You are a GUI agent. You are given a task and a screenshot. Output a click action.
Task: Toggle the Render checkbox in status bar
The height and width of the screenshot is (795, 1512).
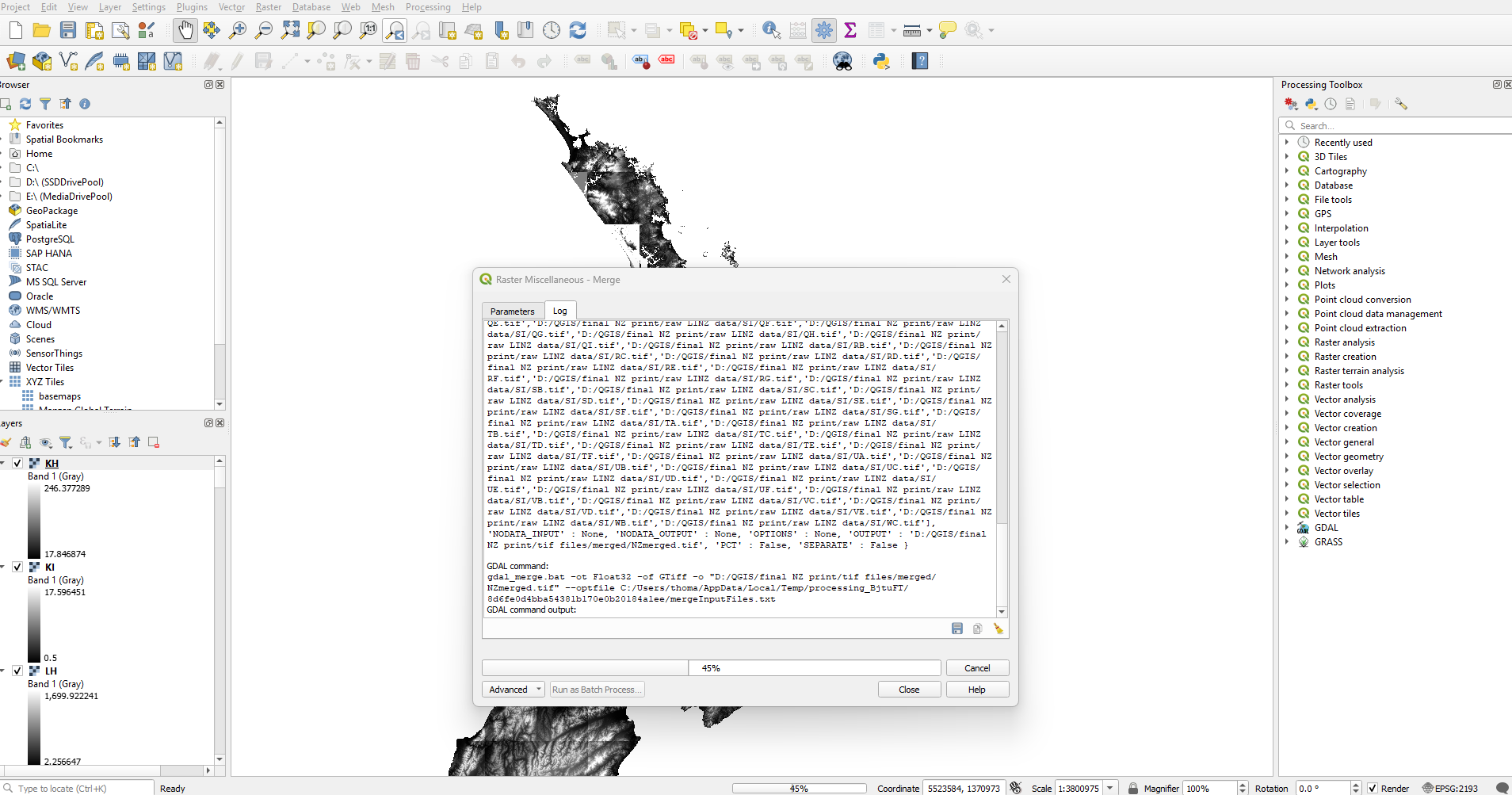coord(1373,788)
